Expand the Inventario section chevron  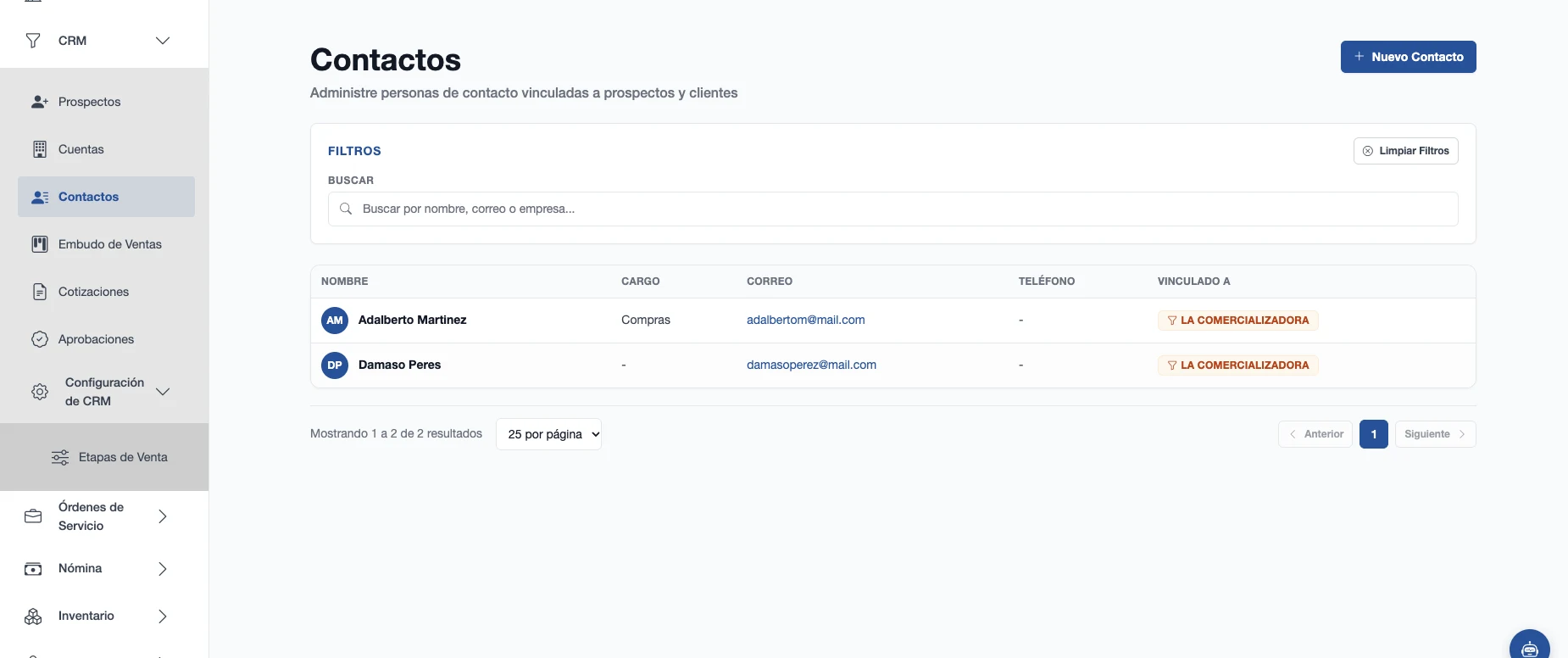163,616
